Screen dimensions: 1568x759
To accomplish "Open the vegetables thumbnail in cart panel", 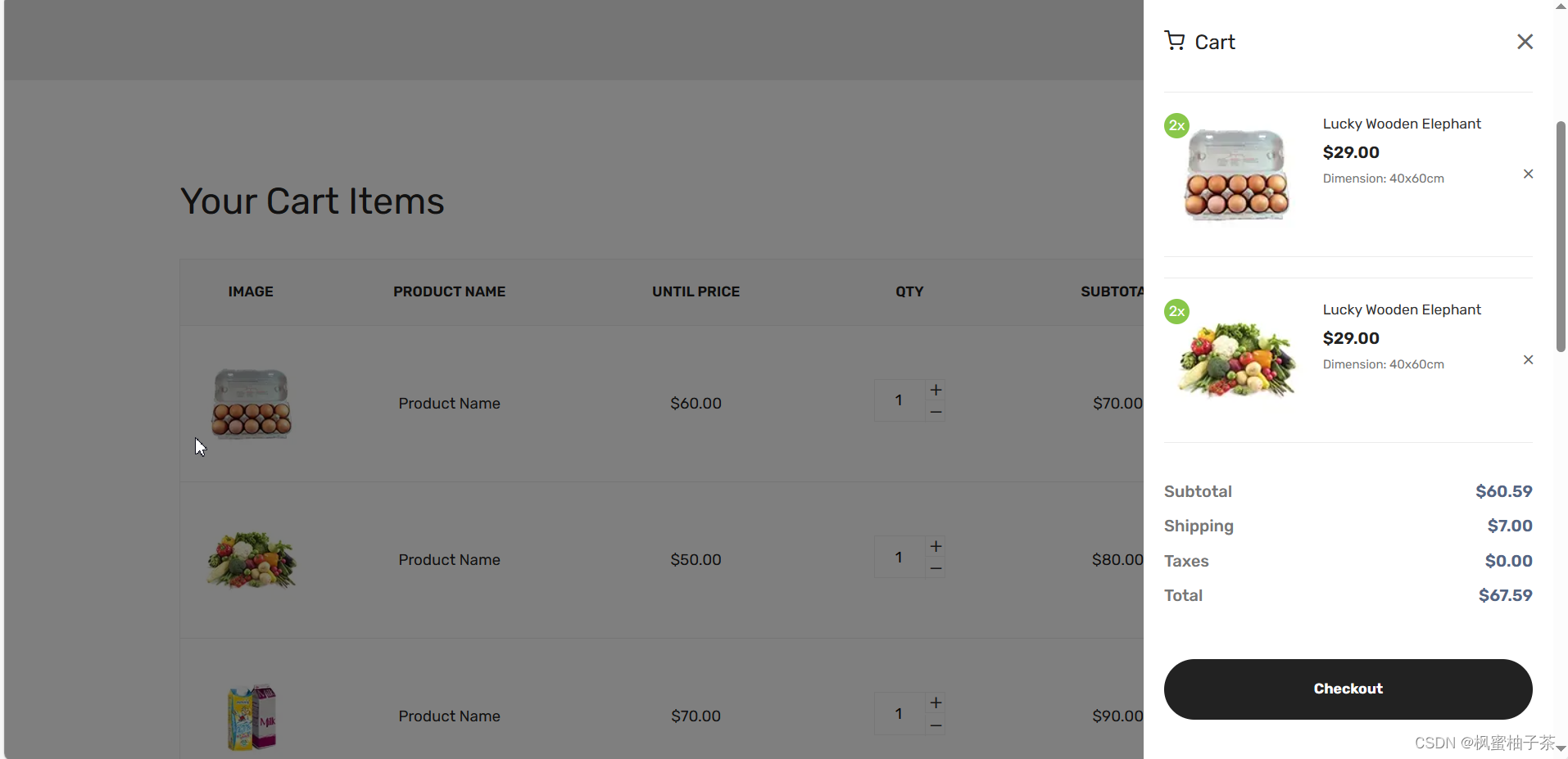I will (x=1237, y=359).
